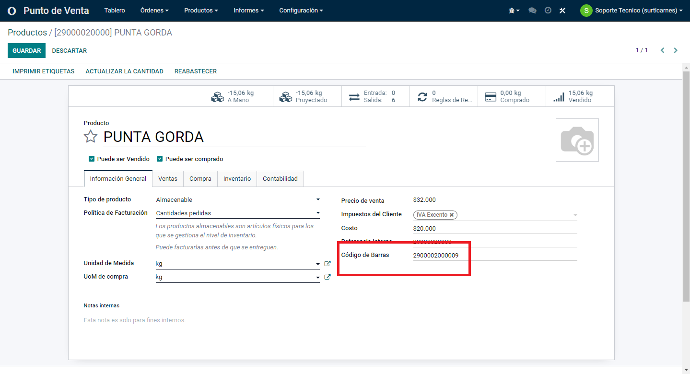Click the REABASTECER button

(195, 71)
